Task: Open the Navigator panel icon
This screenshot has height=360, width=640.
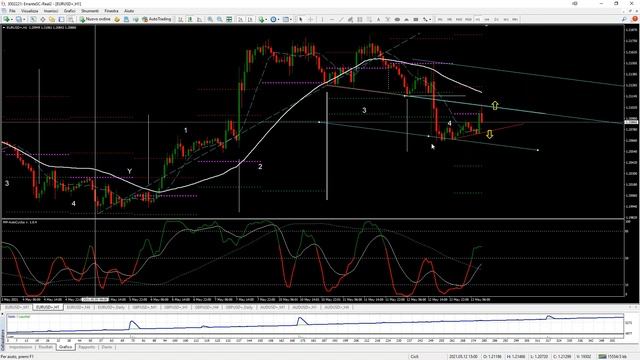Action: point(52,19)
